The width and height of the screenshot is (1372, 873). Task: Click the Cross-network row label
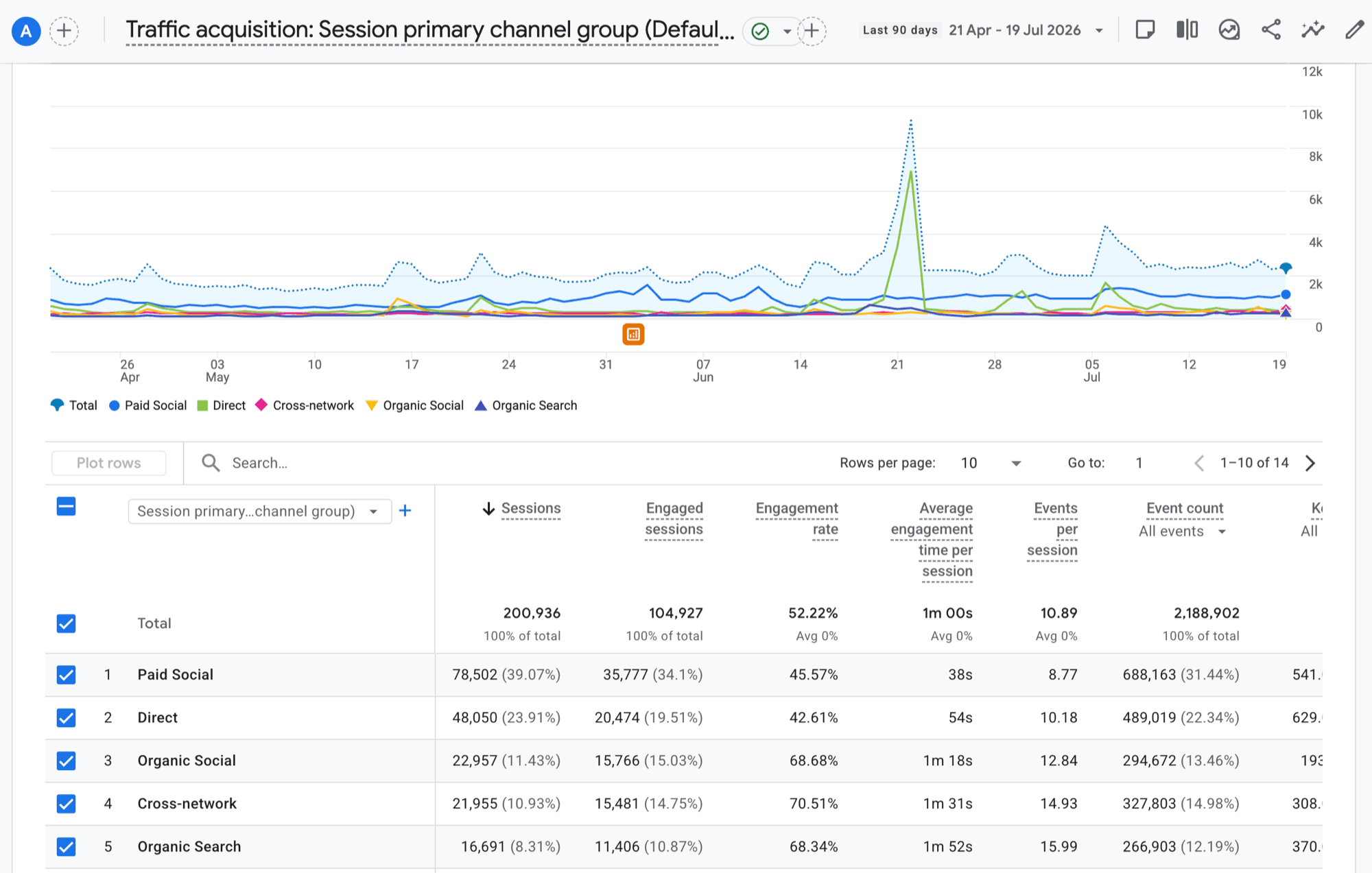click(x=187, y=804)
